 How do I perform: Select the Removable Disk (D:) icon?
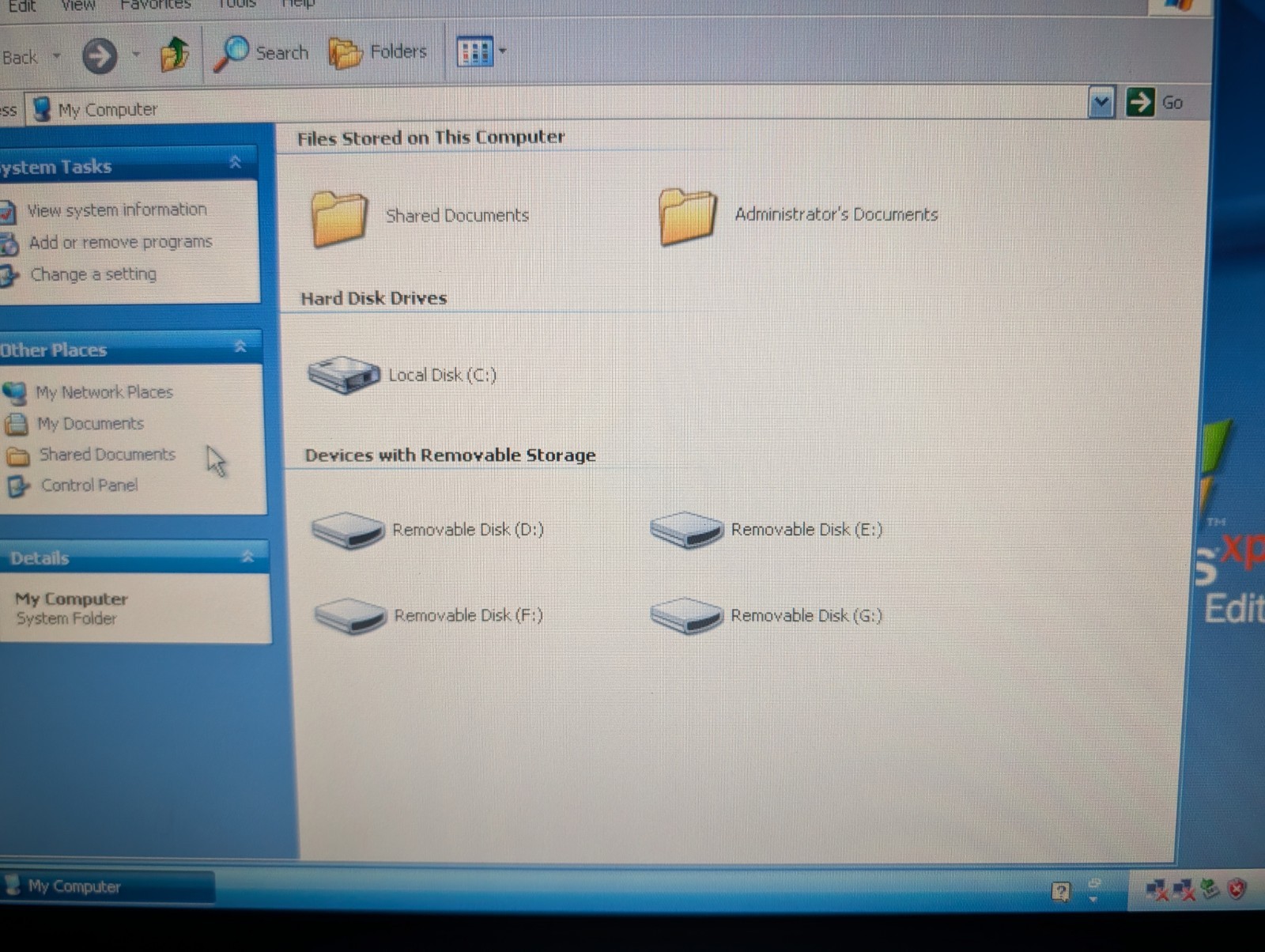pos(348,530)
